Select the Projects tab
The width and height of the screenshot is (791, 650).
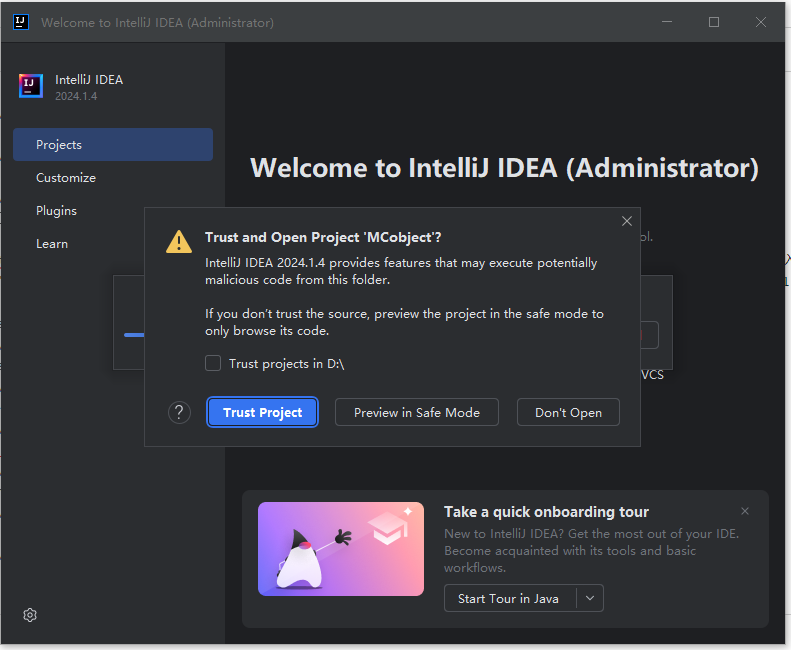112,144
